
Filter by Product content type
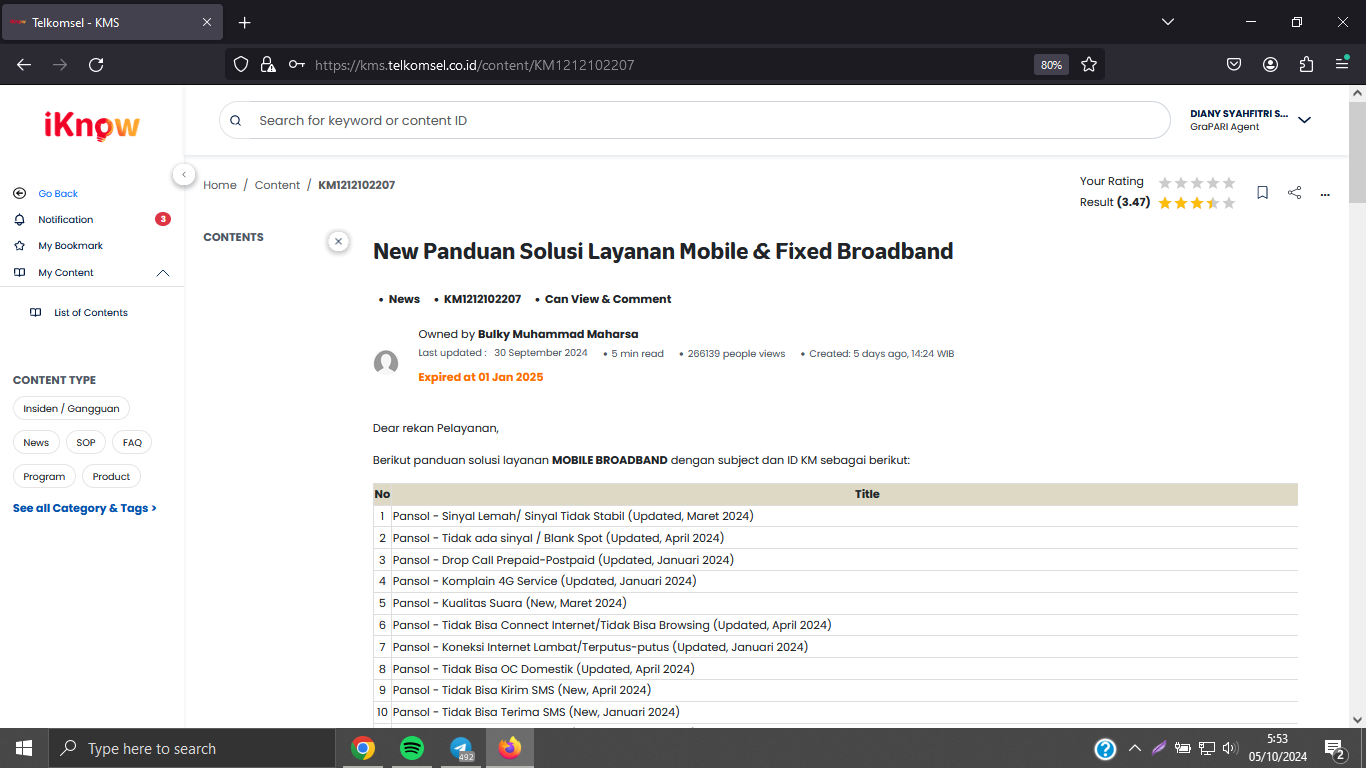coord(111,476)
